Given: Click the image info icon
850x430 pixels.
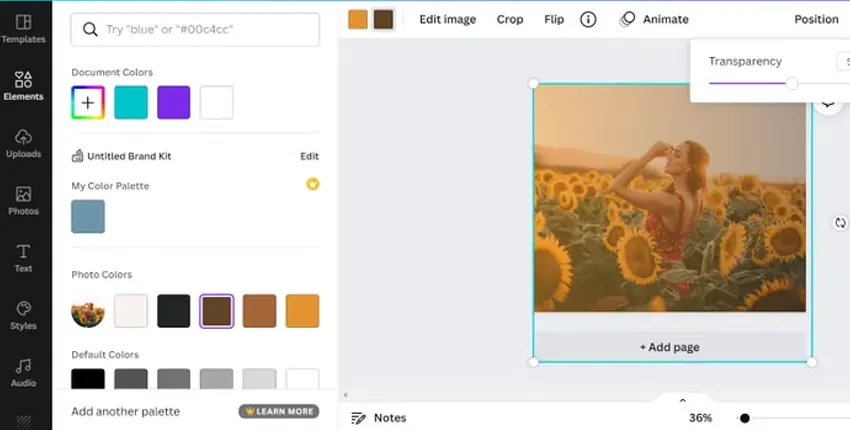Looking at the screenshot, I should pyautogui.click(x=588, y=19).
